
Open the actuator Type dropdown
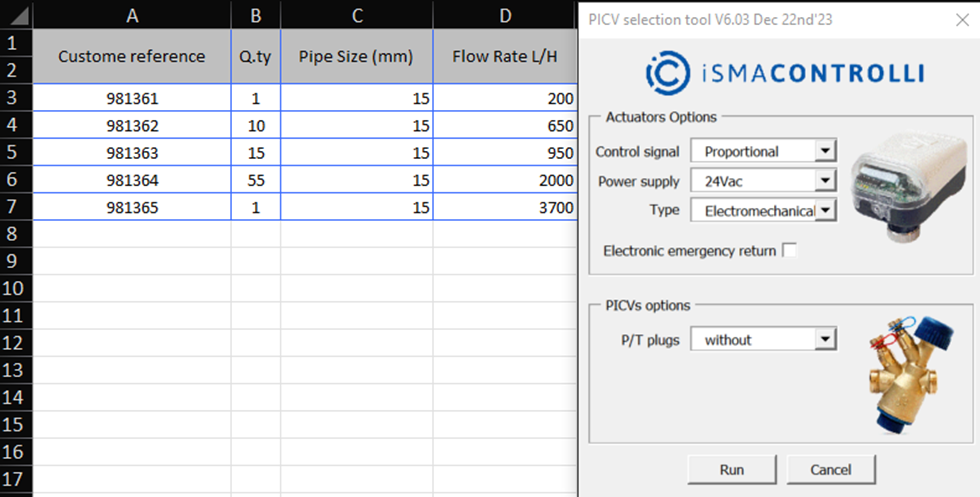coord(824,211)
